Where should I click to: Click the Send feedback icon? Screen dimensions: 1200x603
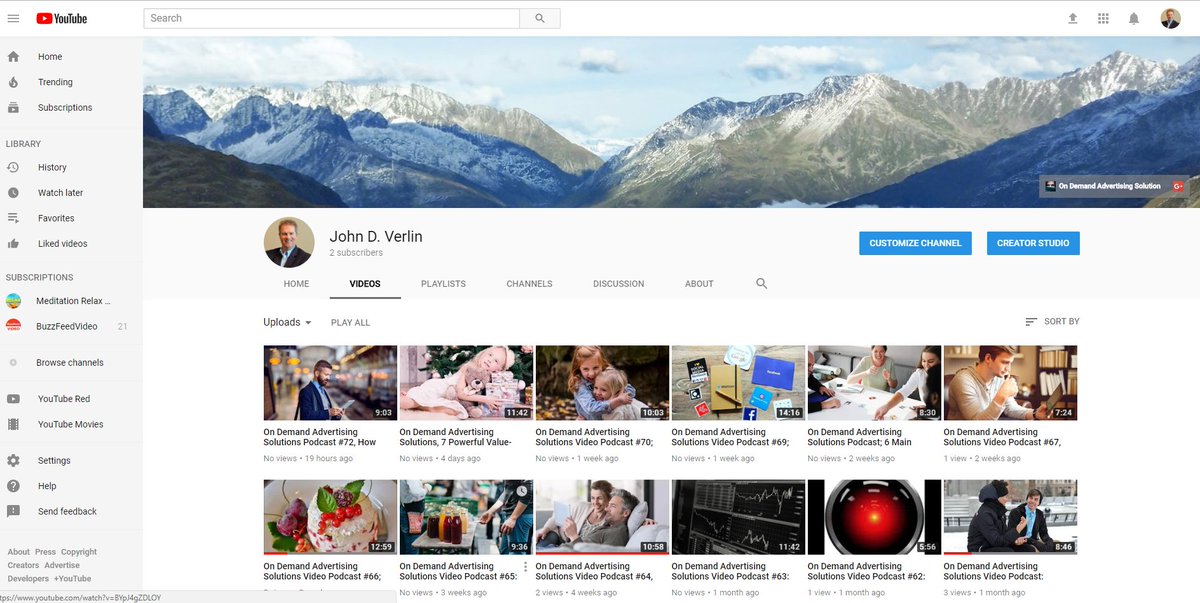pos(13,511)
